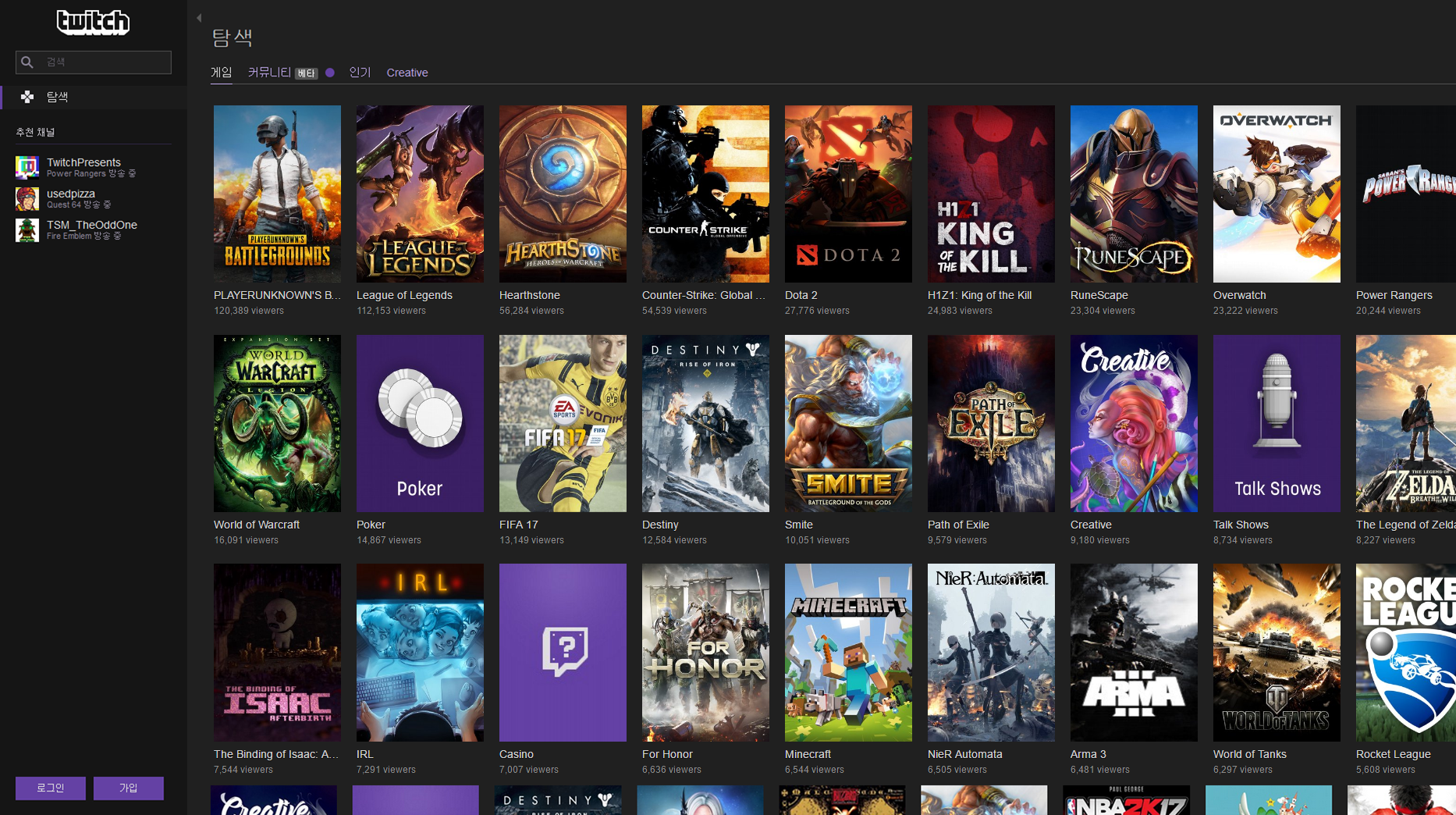Click the purple dot beside community tab
The height and width of the screenshot is (815, 1456).
[330, 73]
